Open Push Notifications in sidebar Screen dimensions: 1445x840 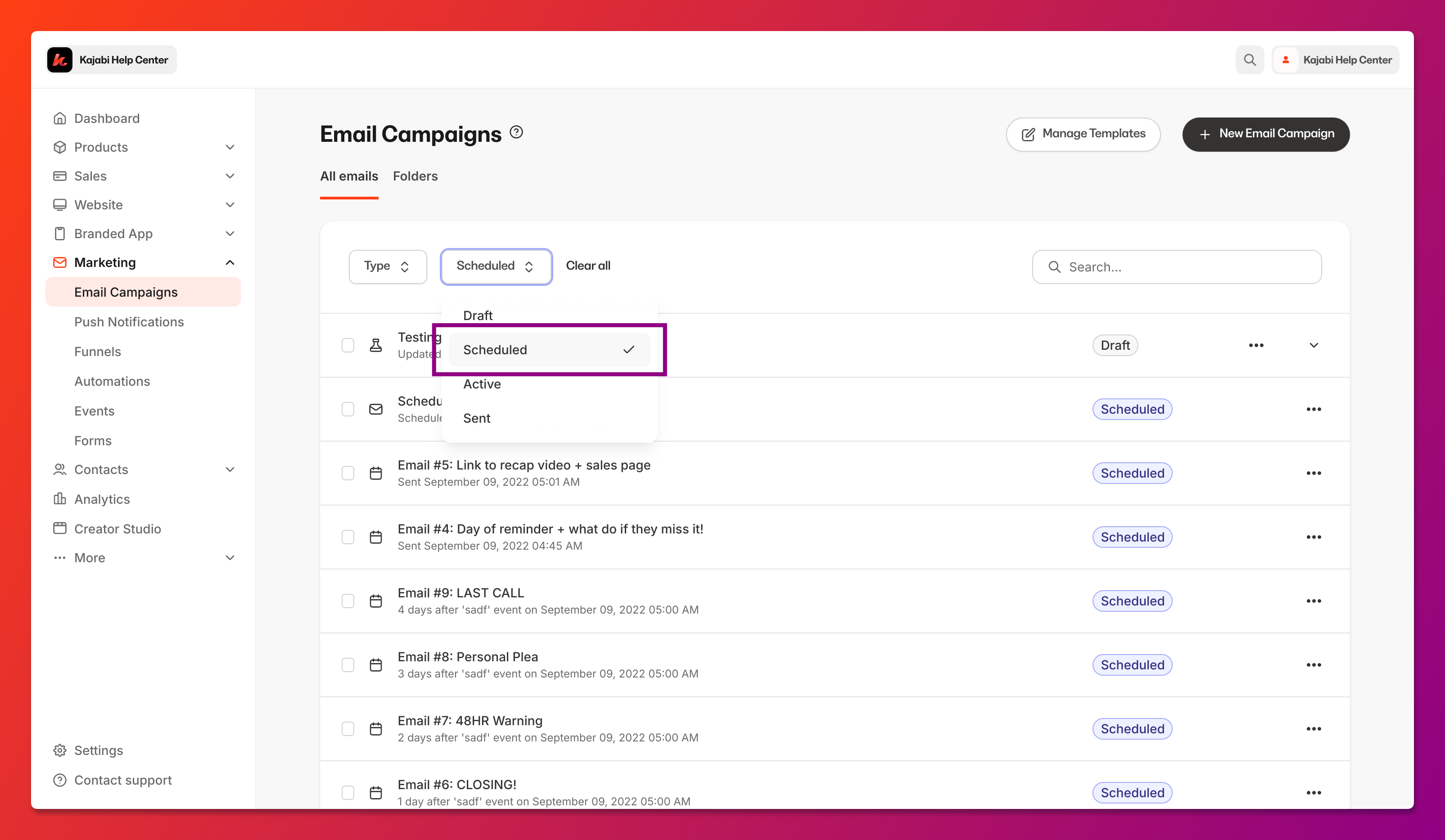(129, 322)
